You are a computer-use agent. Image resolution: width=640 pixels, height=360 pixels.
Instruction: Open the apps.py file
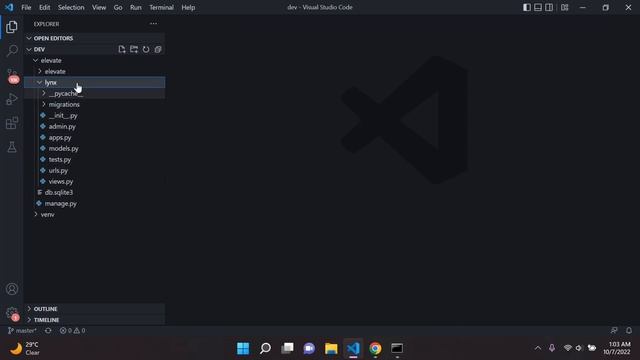coord(94,138)
